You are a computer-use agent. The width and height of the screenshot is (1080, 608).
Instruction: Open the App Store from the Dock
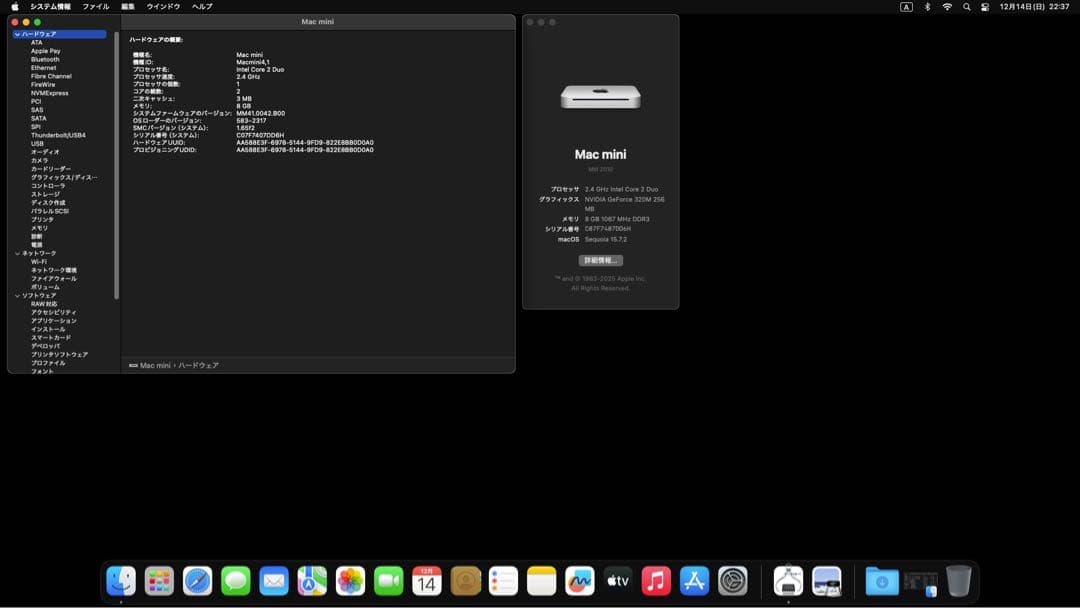tap(694, 580)
